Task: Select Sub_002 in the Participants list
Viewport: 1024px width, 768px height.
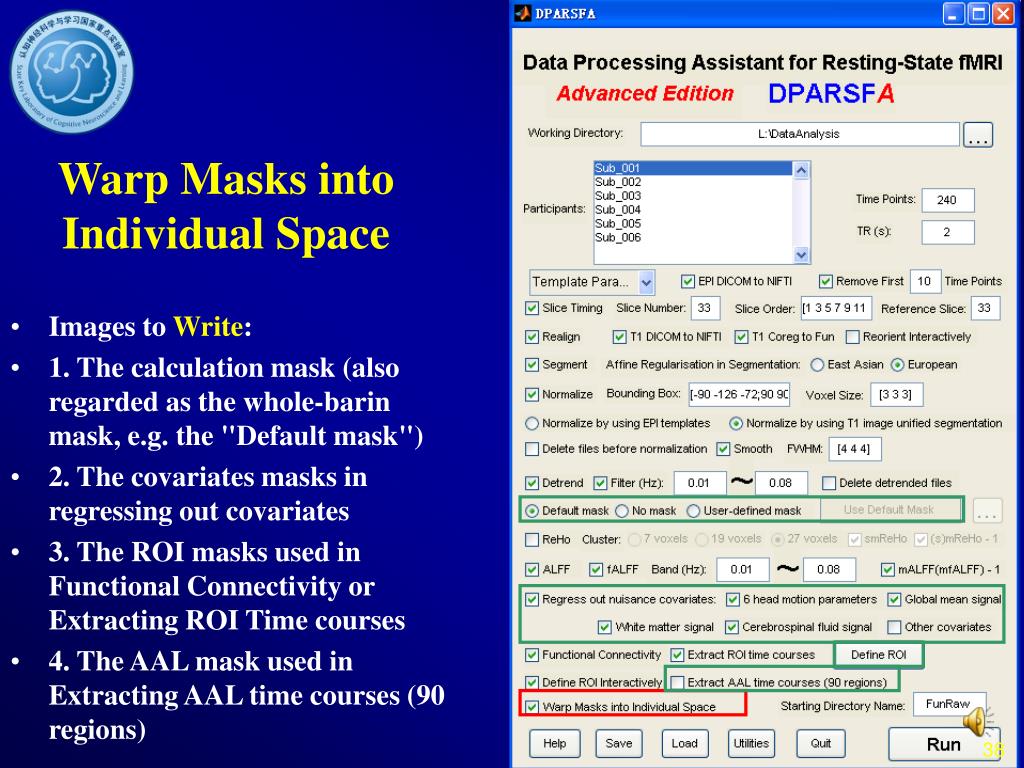Action: [x=693, y=182]
